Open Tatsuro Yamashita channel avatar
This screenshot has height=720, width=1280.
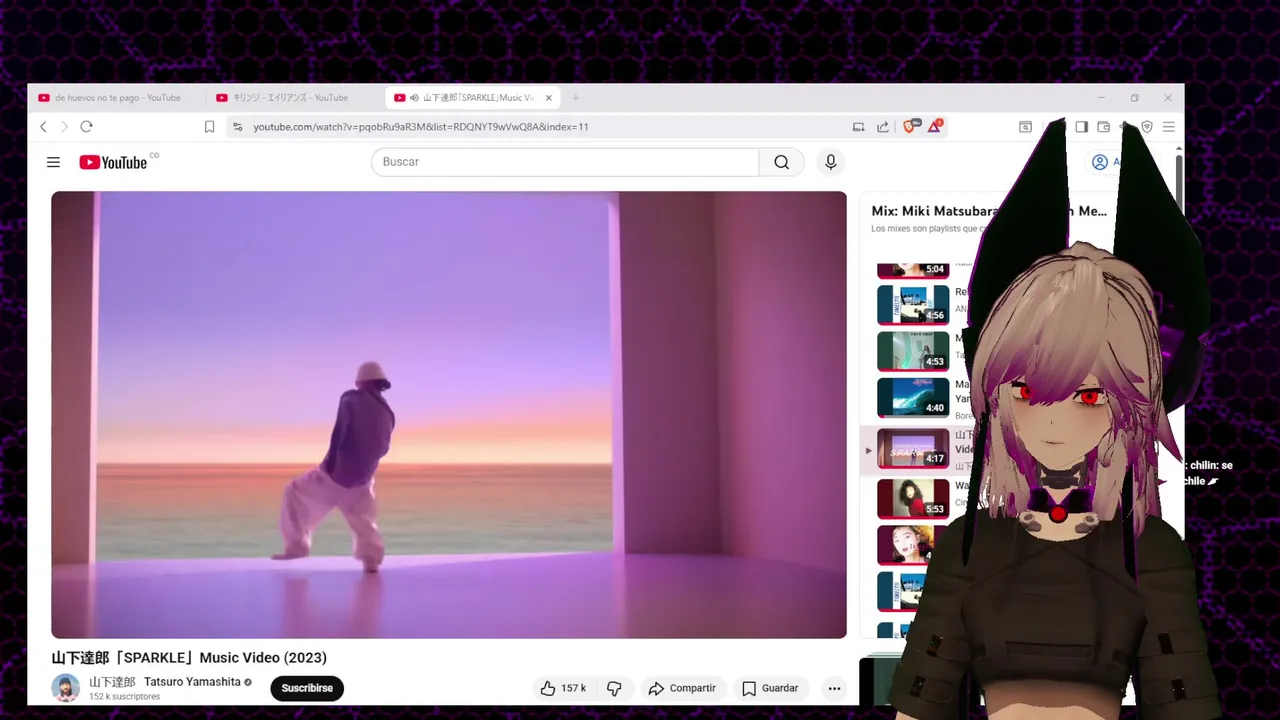tap(65, 688)
